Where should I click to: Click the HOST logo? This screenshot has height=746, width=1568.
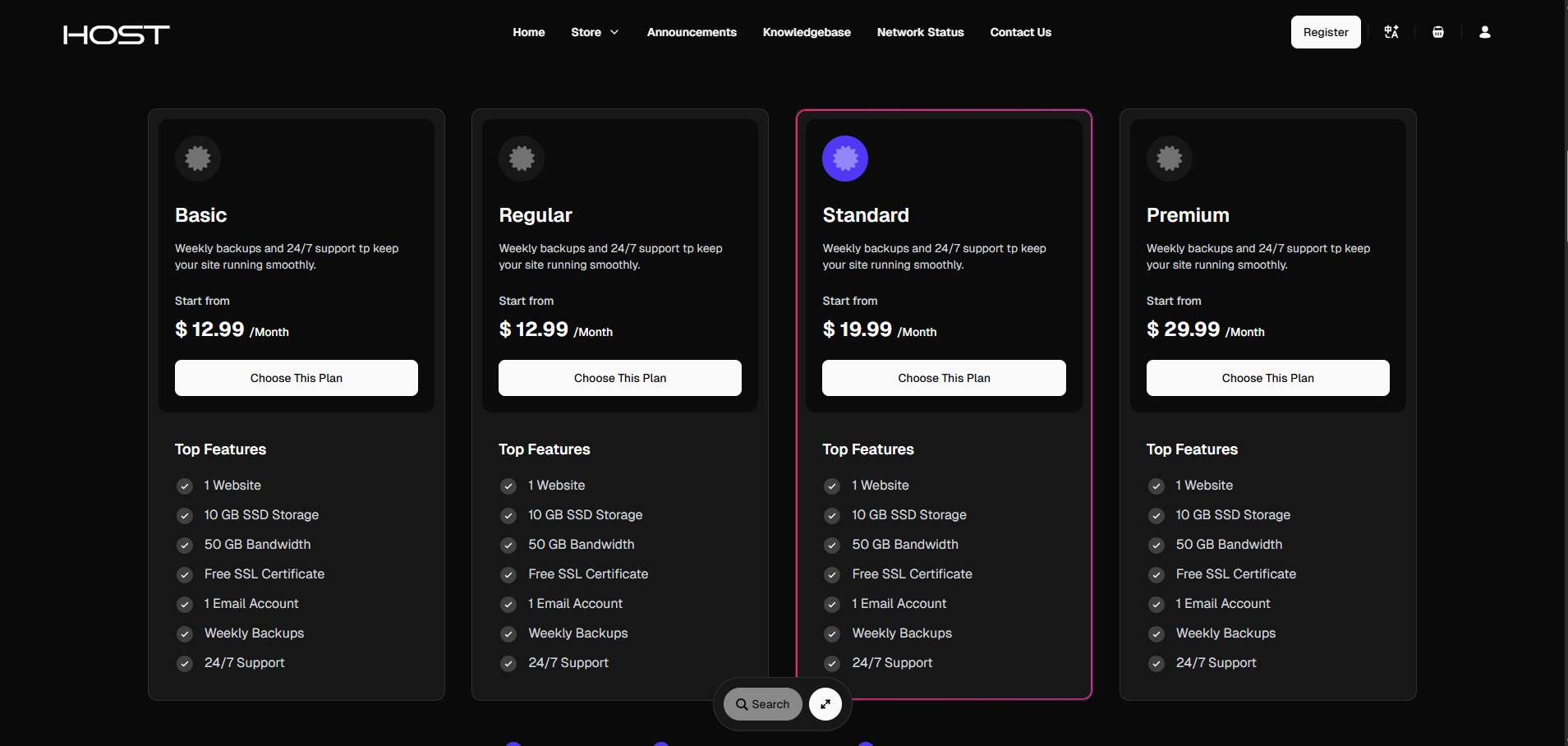coord(117,35)
